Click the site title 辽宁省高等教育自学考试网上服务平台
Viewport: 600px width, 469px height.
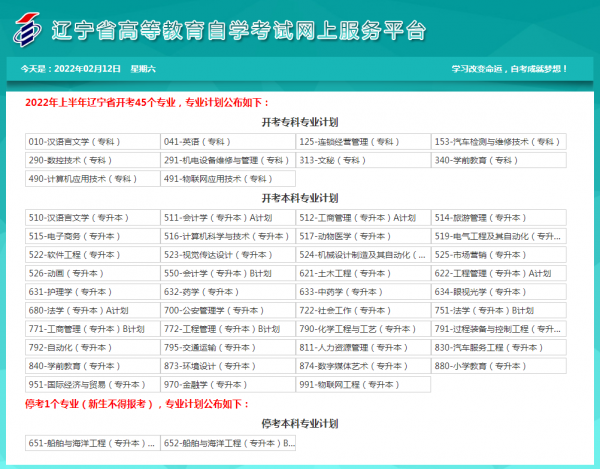pos(239,30)
